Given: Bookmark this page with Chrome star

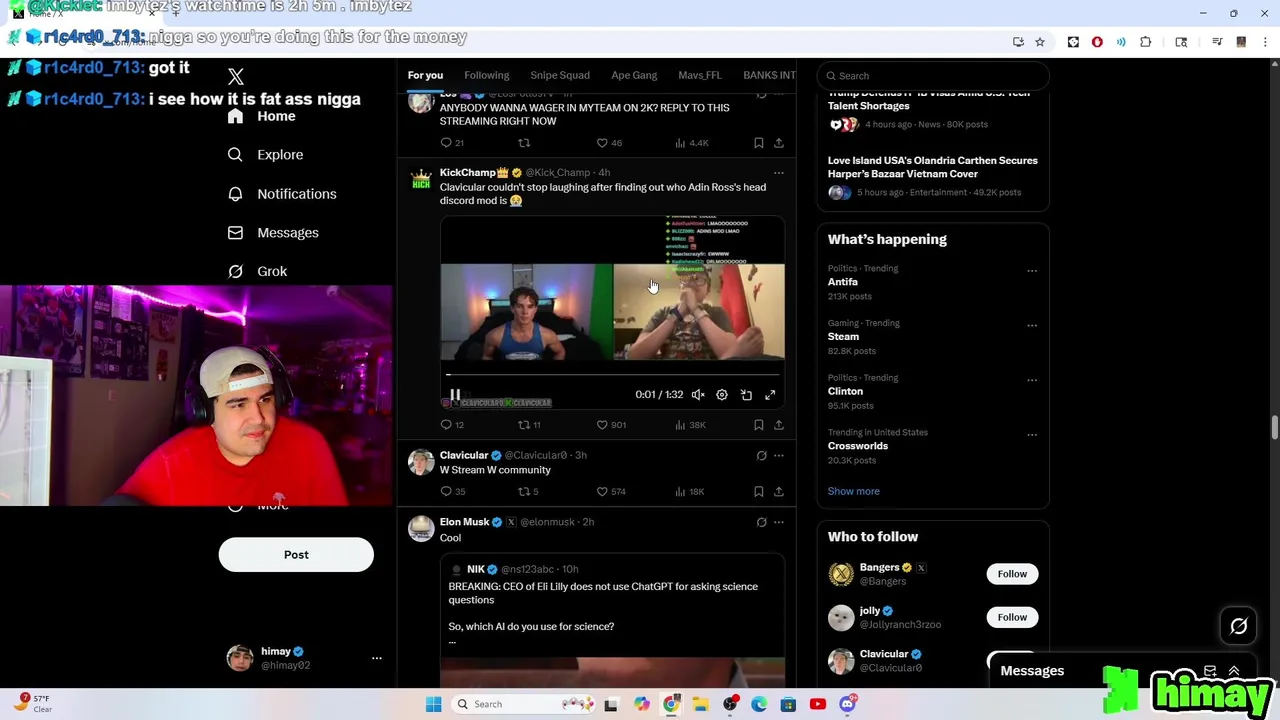Looking at the screenshot, I should click(x=1040, y=42).
